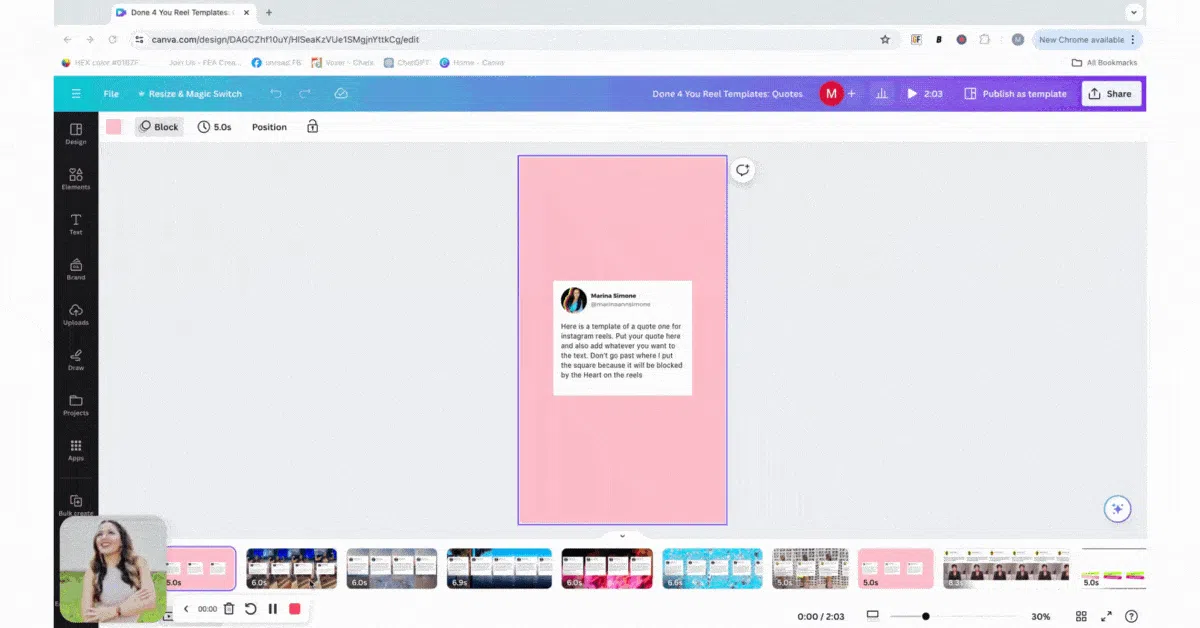This screenshot has width=1200, height=628.
Task: Click the Magic assistant sparkle button
Action: point(1118,508)
